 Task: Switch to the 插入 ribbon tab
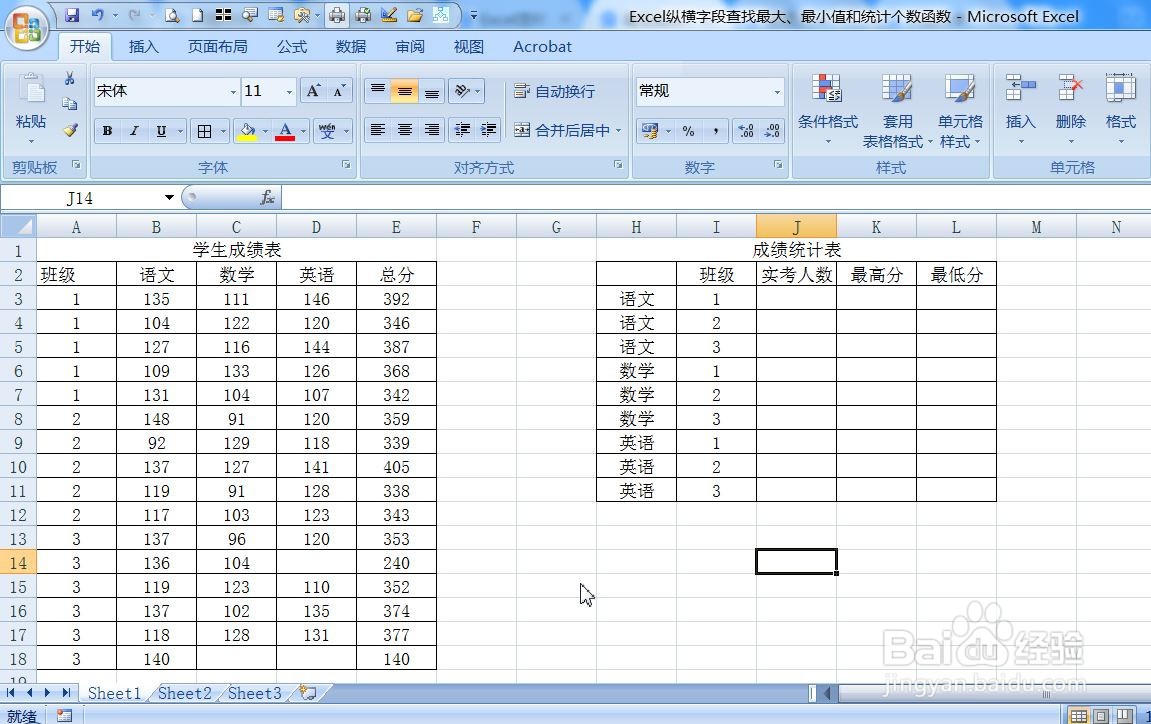pyautogui.click(x=143, y=46)
